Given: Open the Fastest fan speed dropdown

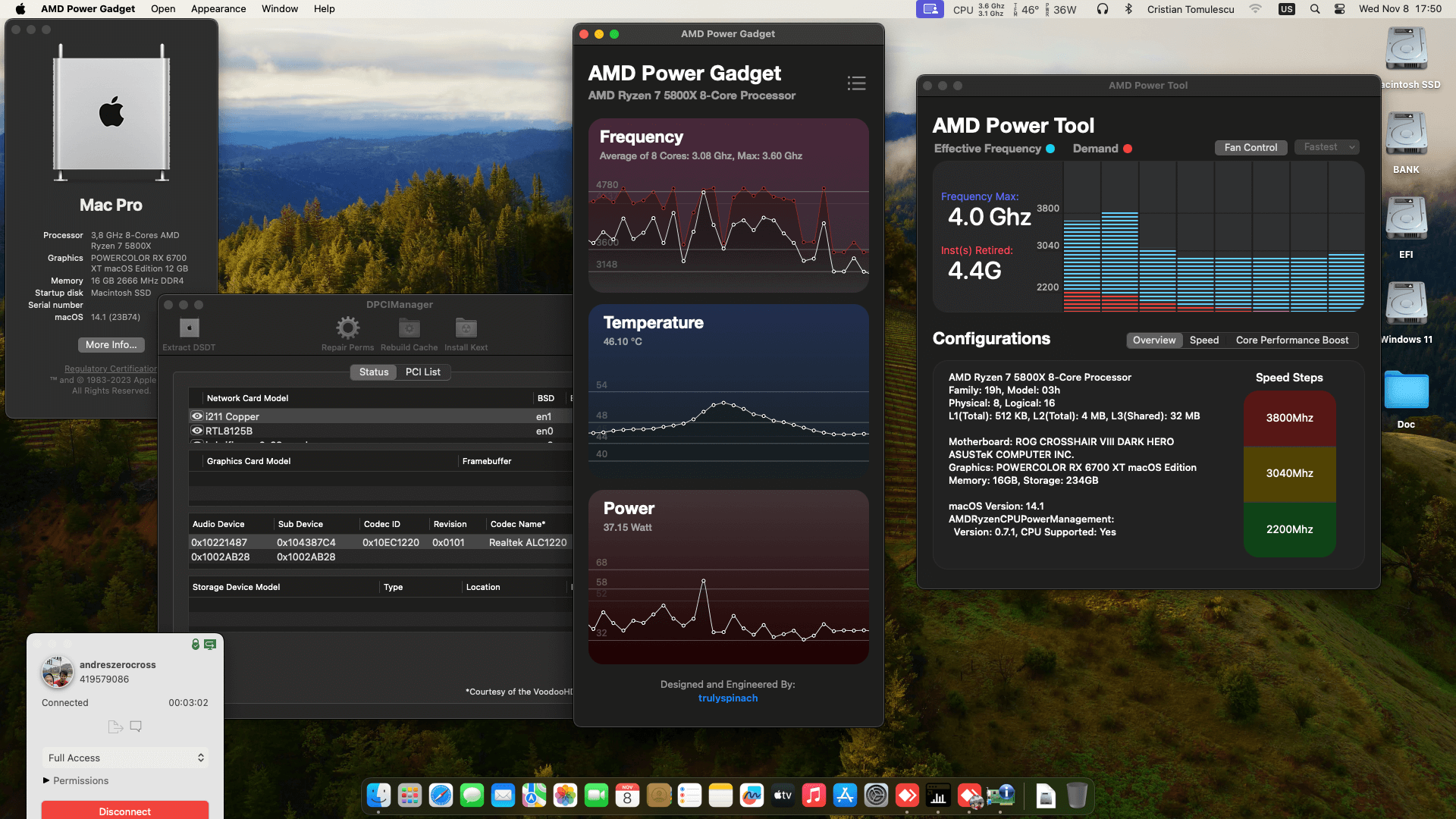Looking at the screenshot, I should coord(1326,147).
